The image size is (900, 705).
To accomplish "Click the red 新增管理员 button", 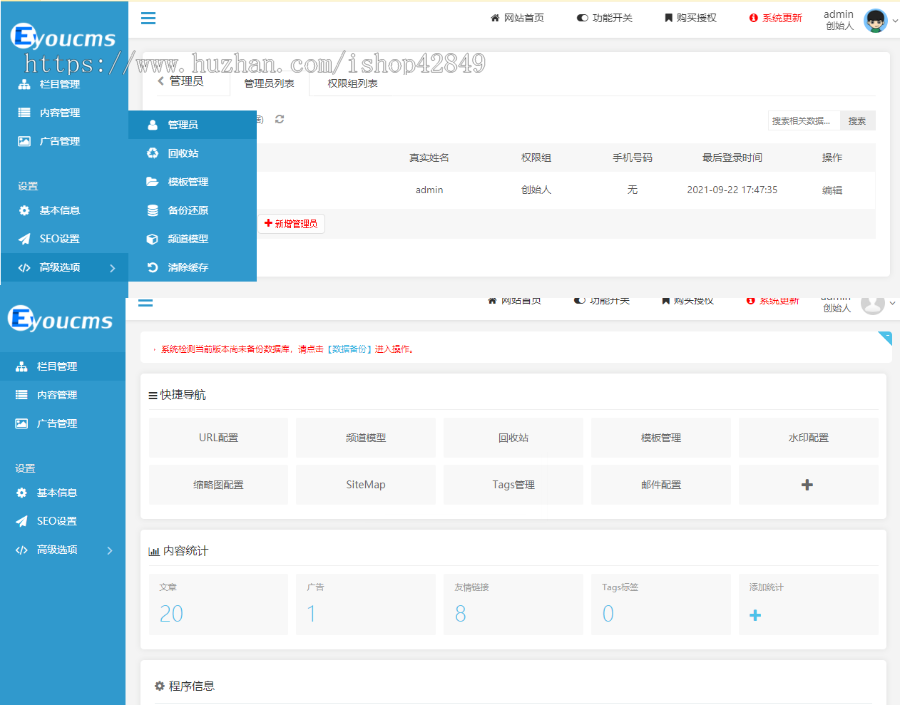I will coord(291,223).
